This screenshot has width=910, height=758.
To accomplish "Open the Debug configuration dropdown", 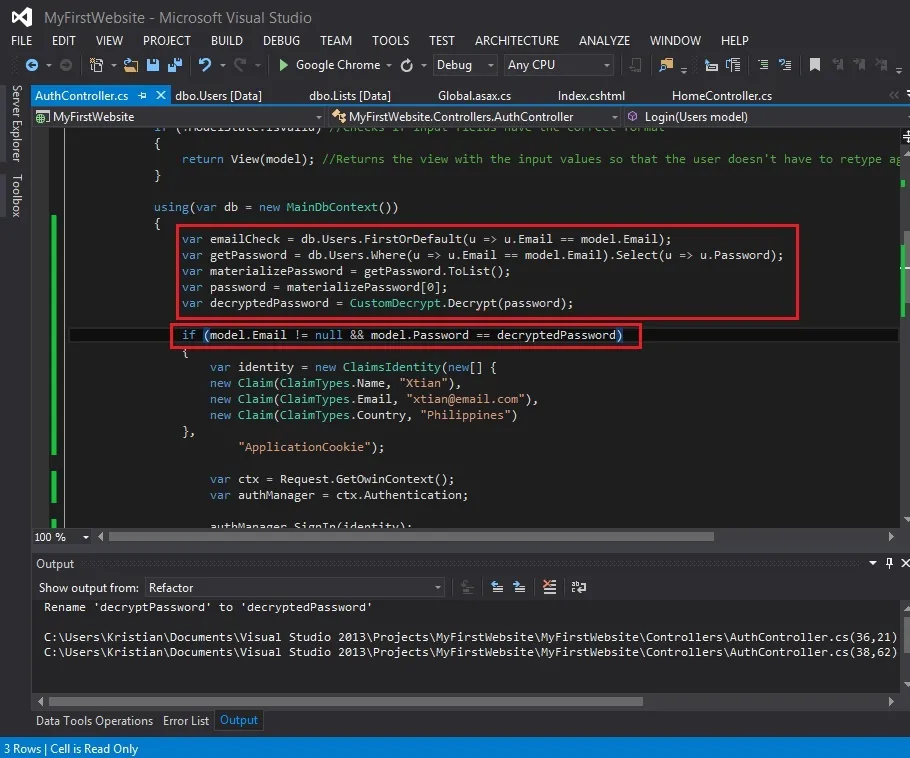I will 465,65.
